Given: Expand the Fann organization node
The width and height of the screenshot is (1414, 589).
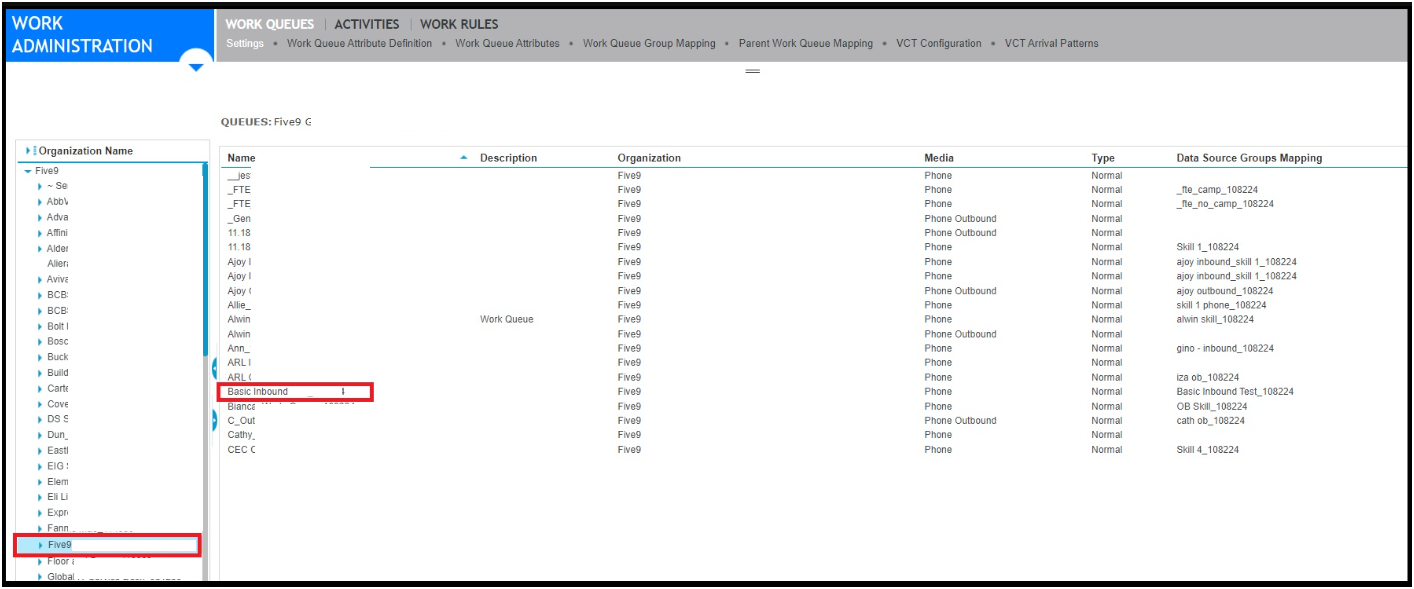Looking at the screenshot, I should pyautogui.click(x=40, y=528).
